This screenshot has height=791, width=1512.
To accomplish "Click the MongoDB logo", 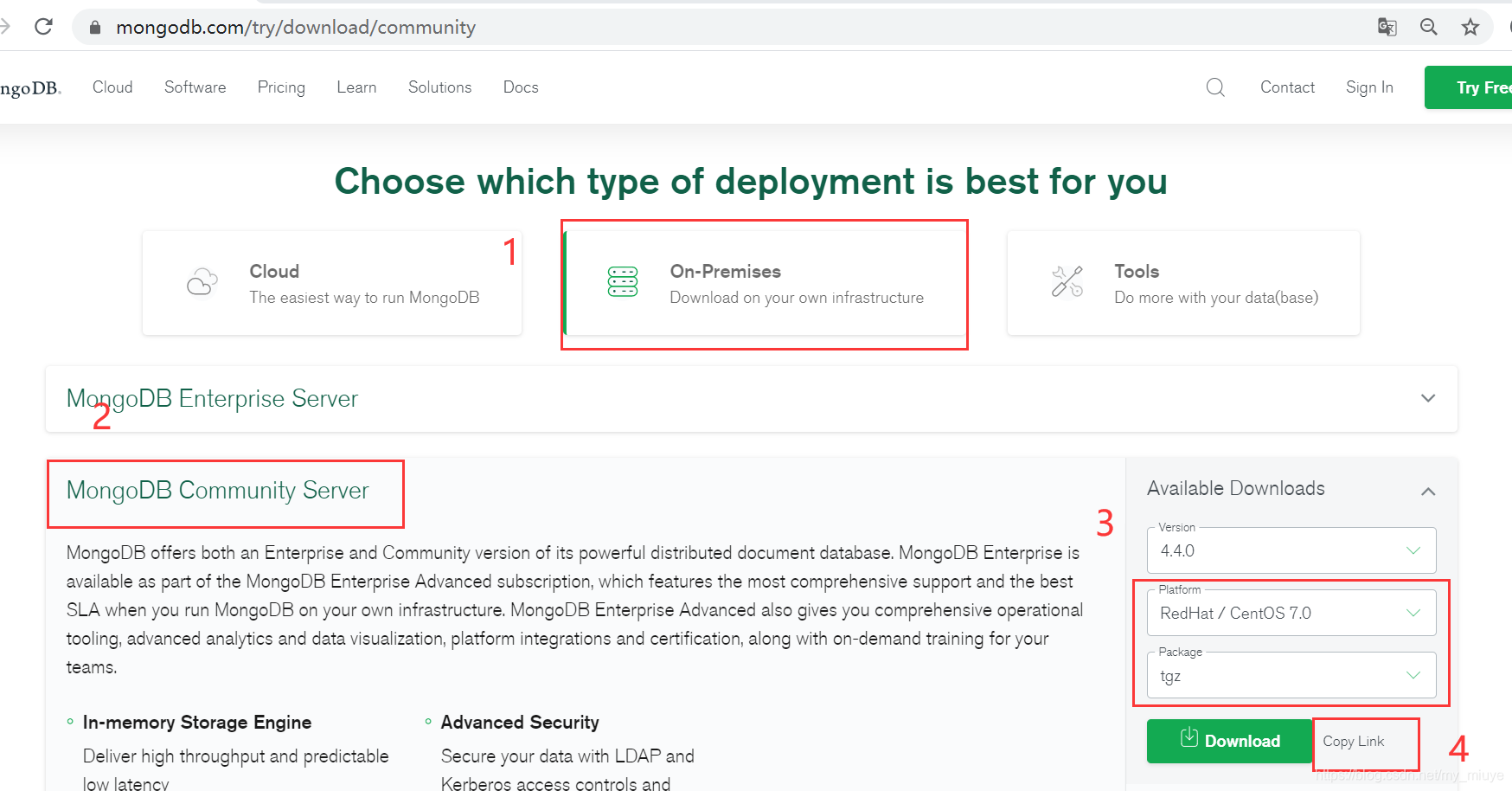I will click(29, 88).
